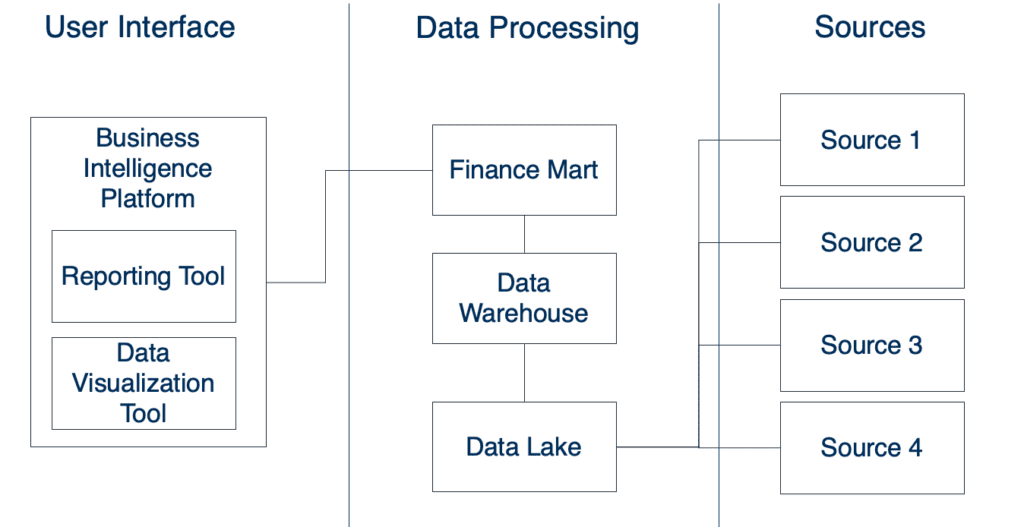Image resolution: width=1024 pixels, height=527 pixels.
Task: Click the Reporting Tool box
Action: pyautogui.click(x=144, y=276)
